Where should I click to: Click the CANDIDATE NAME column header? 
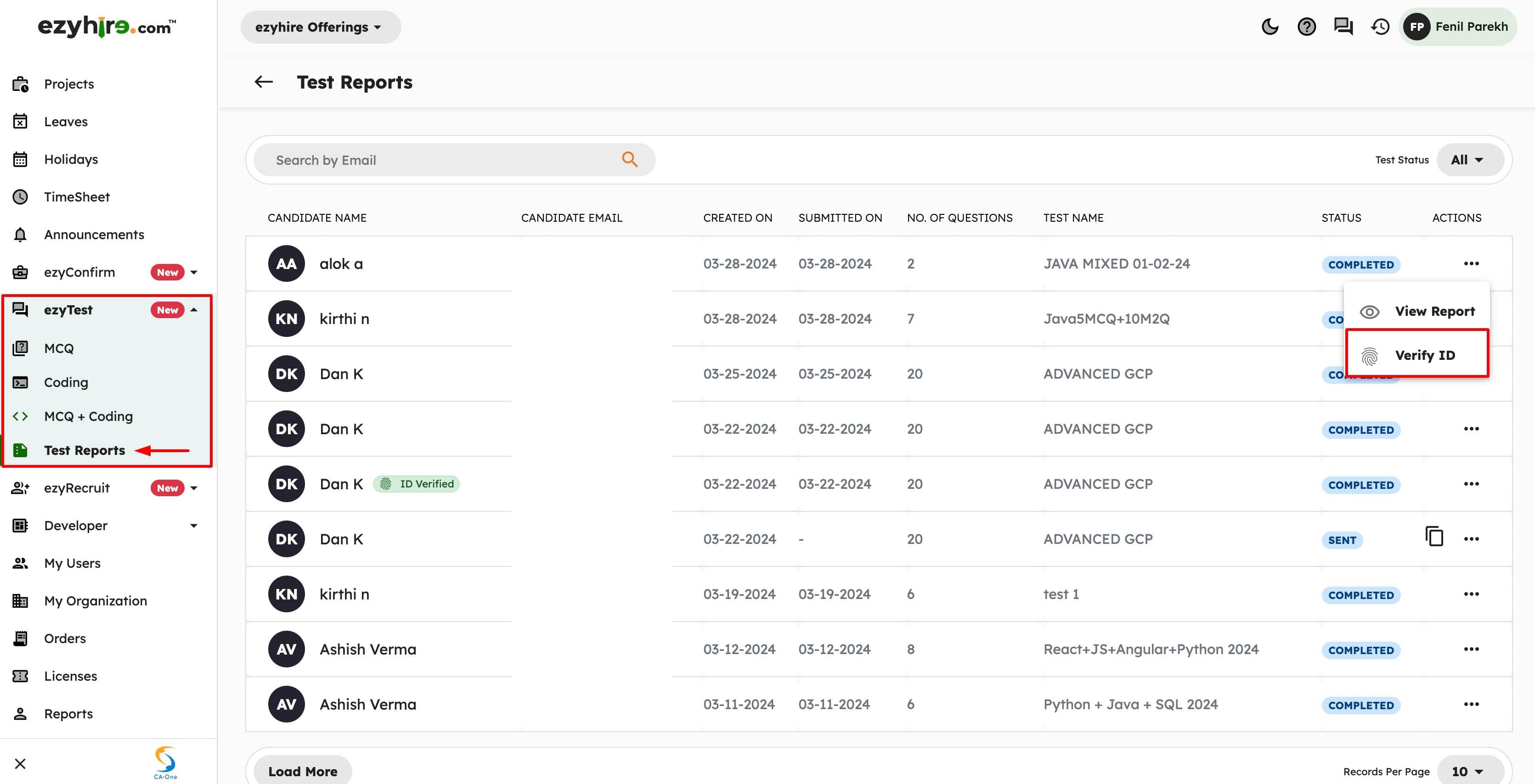pos(317,218)
